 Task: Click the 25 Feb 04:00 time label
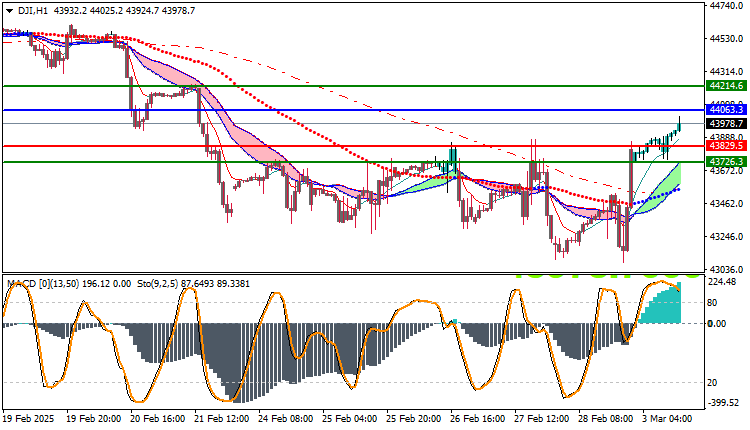pos(350,419)
